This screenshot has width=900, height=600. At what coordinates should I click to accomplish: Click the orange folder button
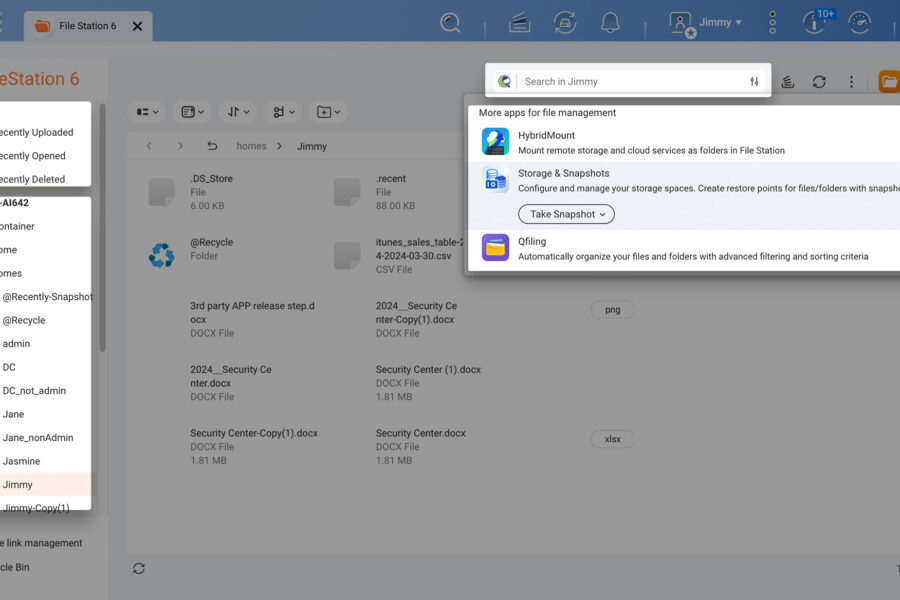889,82
